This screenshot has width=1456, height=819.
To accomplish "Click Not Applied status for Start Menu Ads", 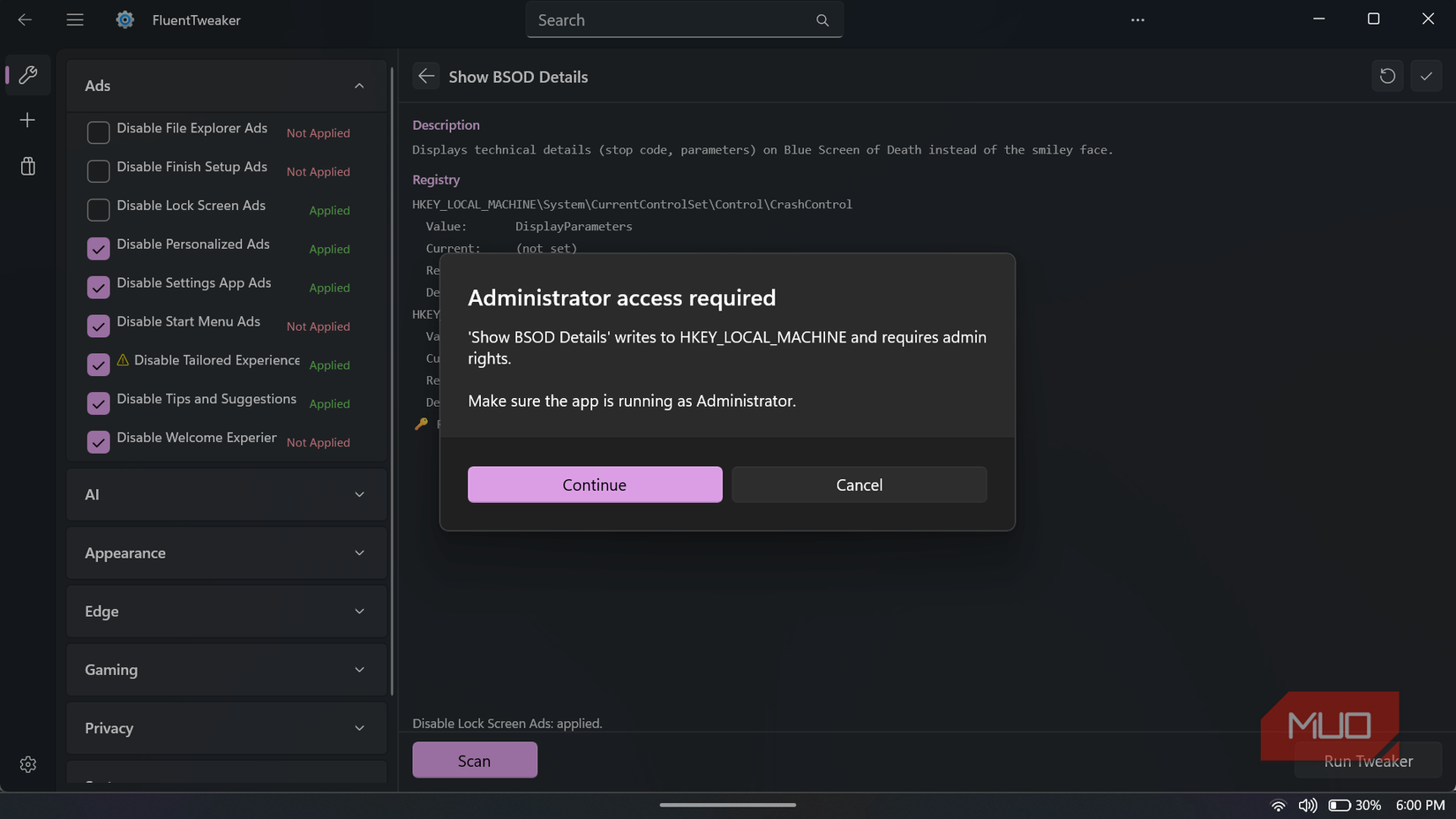I will tap(319, 327).
